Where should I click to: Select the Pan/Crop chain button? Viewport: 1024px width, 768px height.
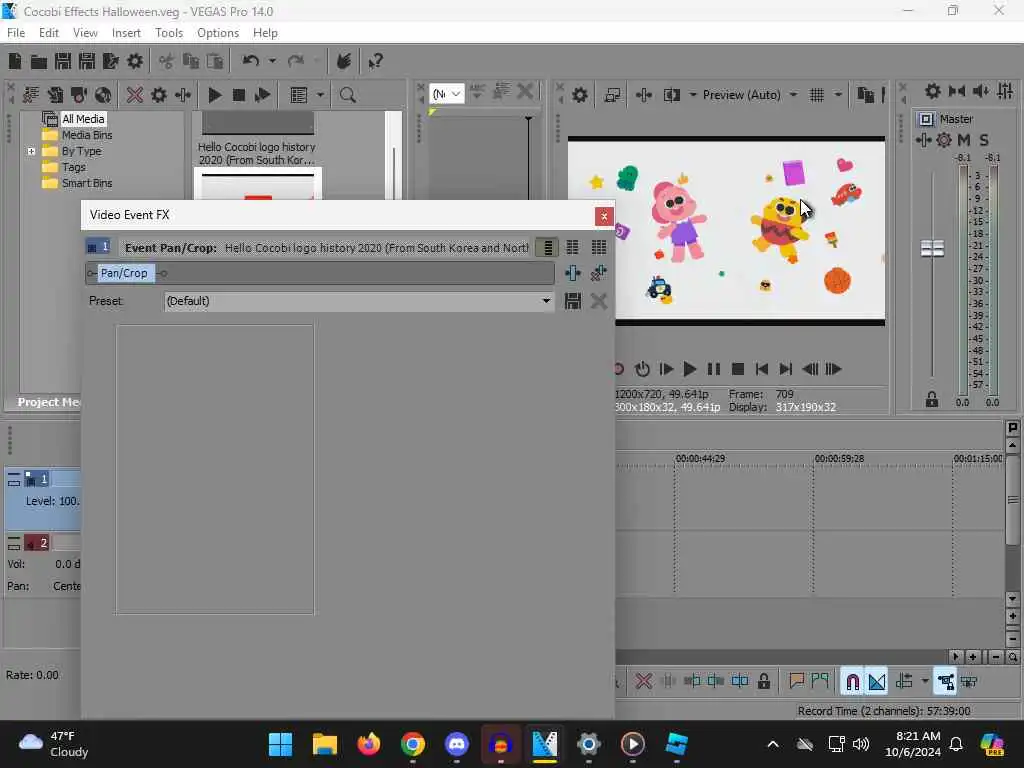point(124,273)
